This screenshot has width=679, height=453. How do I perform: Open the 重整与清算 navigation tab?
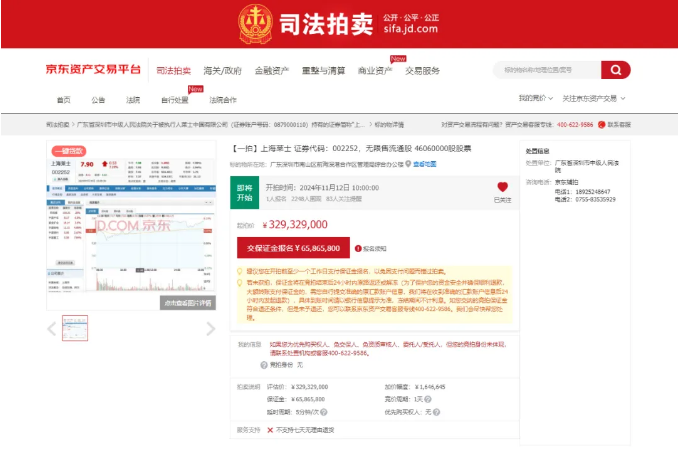click(323, 71)
